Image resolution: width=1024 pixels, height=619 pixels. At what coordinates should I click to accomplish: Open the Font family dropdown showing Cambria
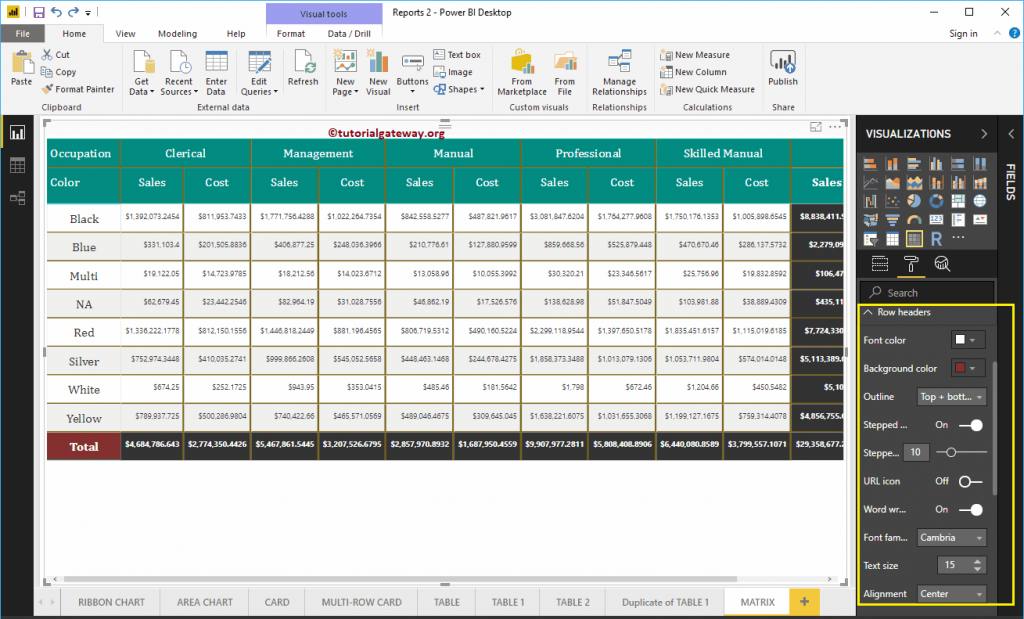[x=951, y=537]
